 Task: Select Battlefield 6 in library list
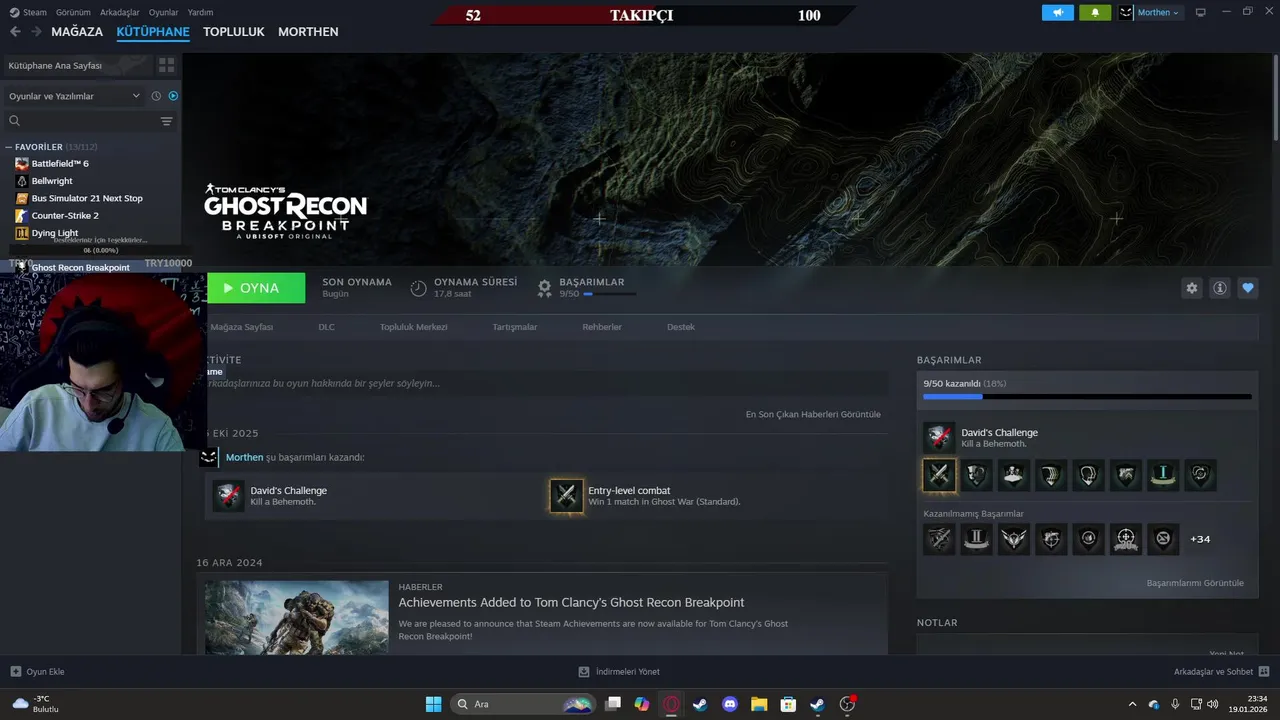pyautogui.click(x=60, y=163)
